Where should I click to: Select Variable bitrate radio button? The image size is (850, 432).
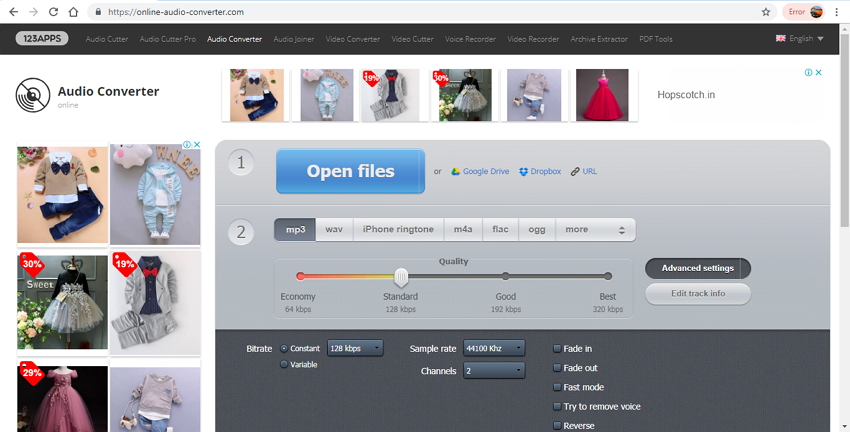coord(284,364)
